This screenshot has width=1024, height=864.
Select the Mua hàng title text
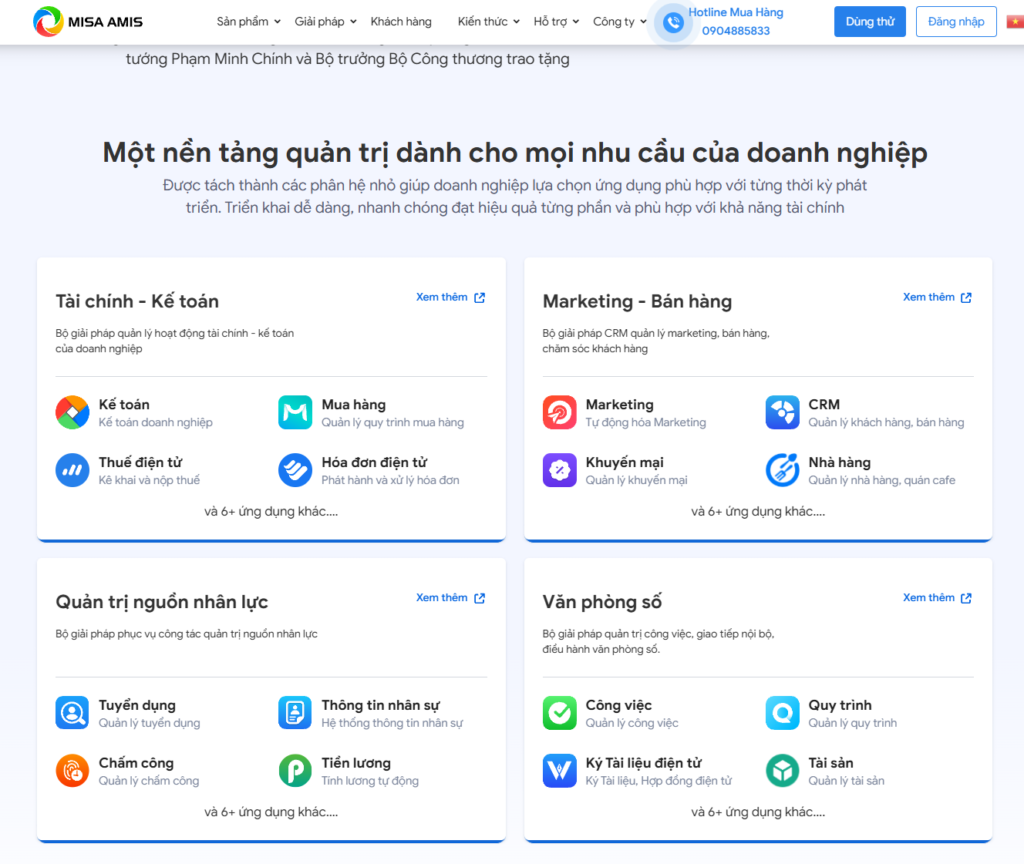[354, 405]
